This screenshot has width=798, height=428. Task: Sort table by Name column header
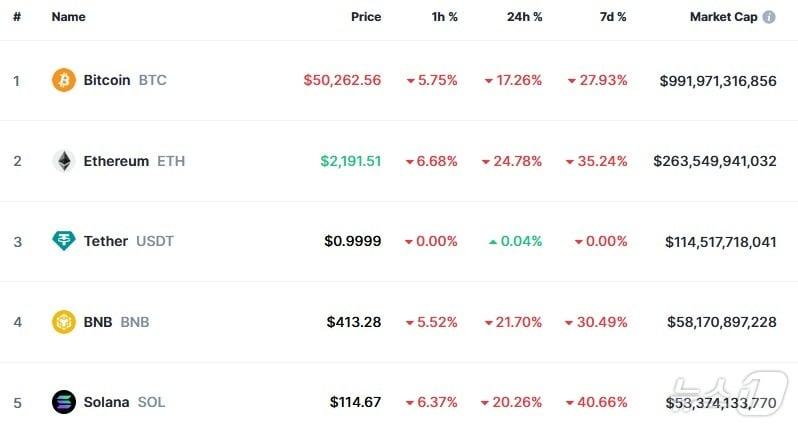pyautogui.click(x=68, y=17)
